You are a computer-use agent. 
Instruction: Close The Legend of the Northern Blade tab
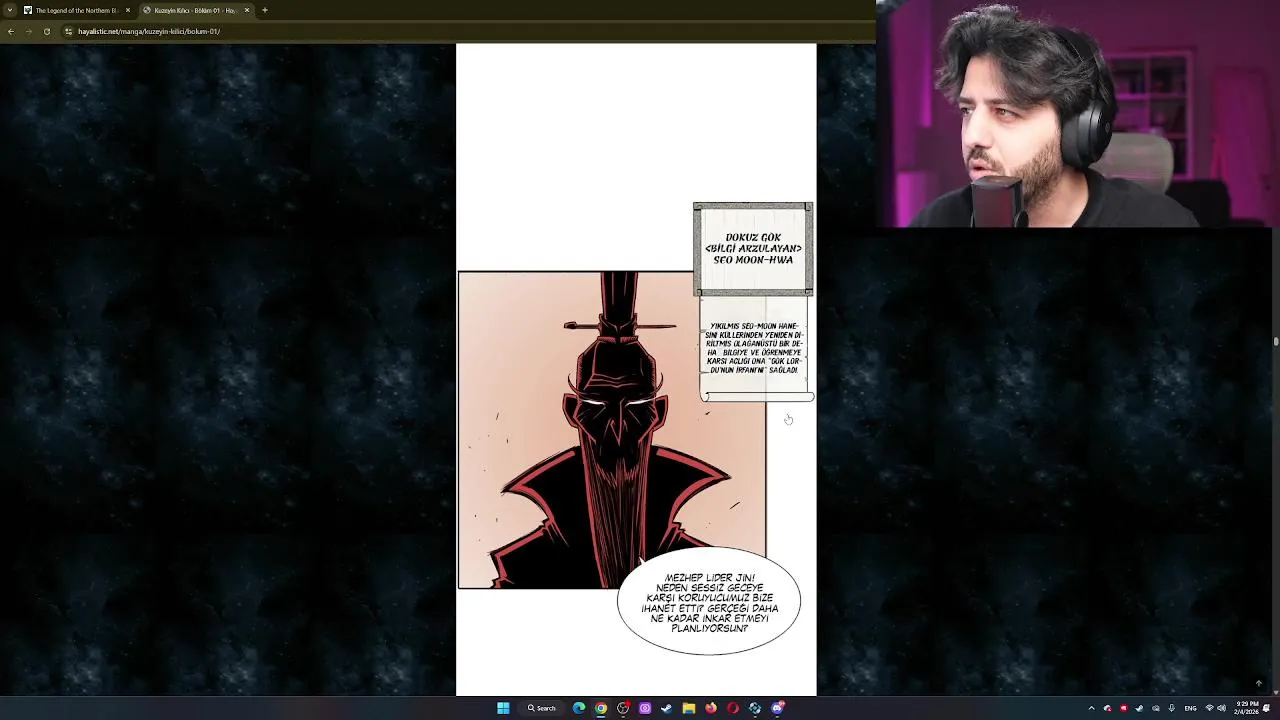point(128,10)
